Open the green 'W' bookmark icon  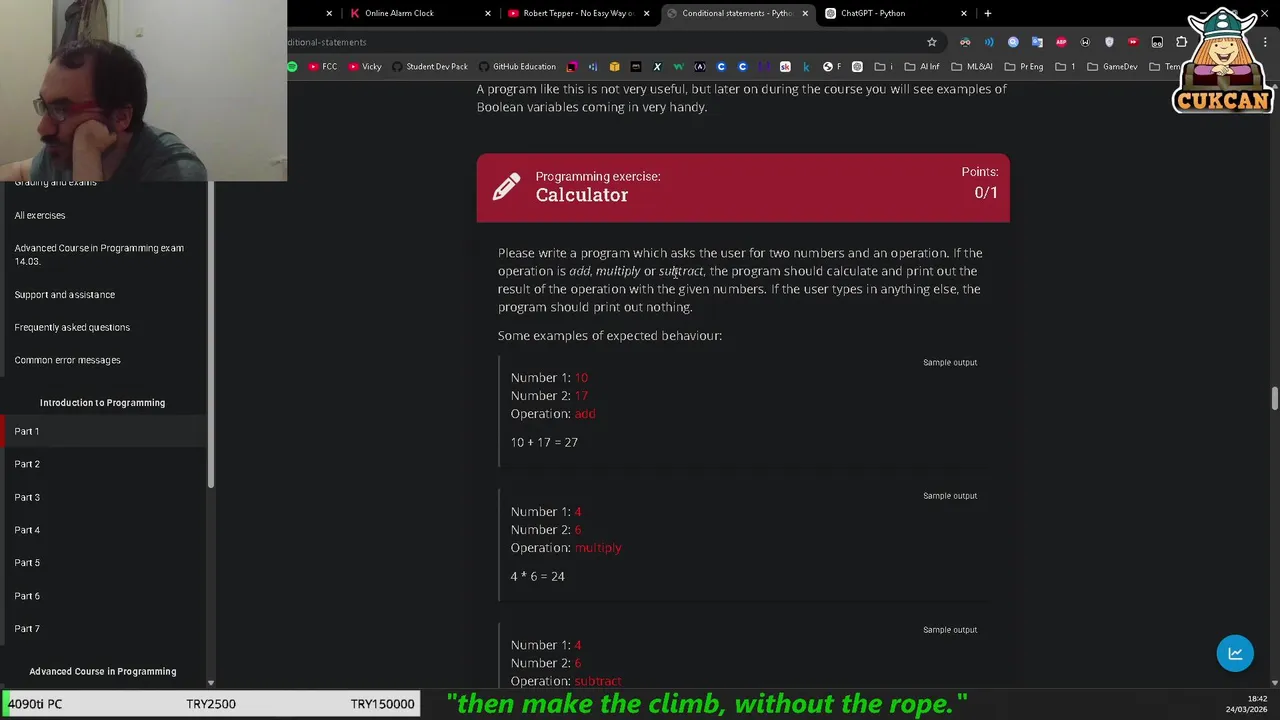pos(678,67)
